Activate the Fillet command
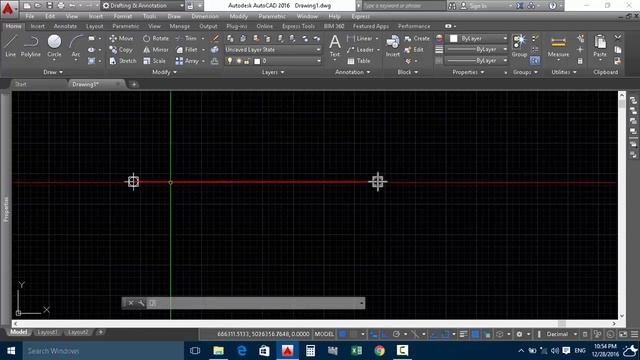Viewport: 640px width, 360px height. click(187, 50)
